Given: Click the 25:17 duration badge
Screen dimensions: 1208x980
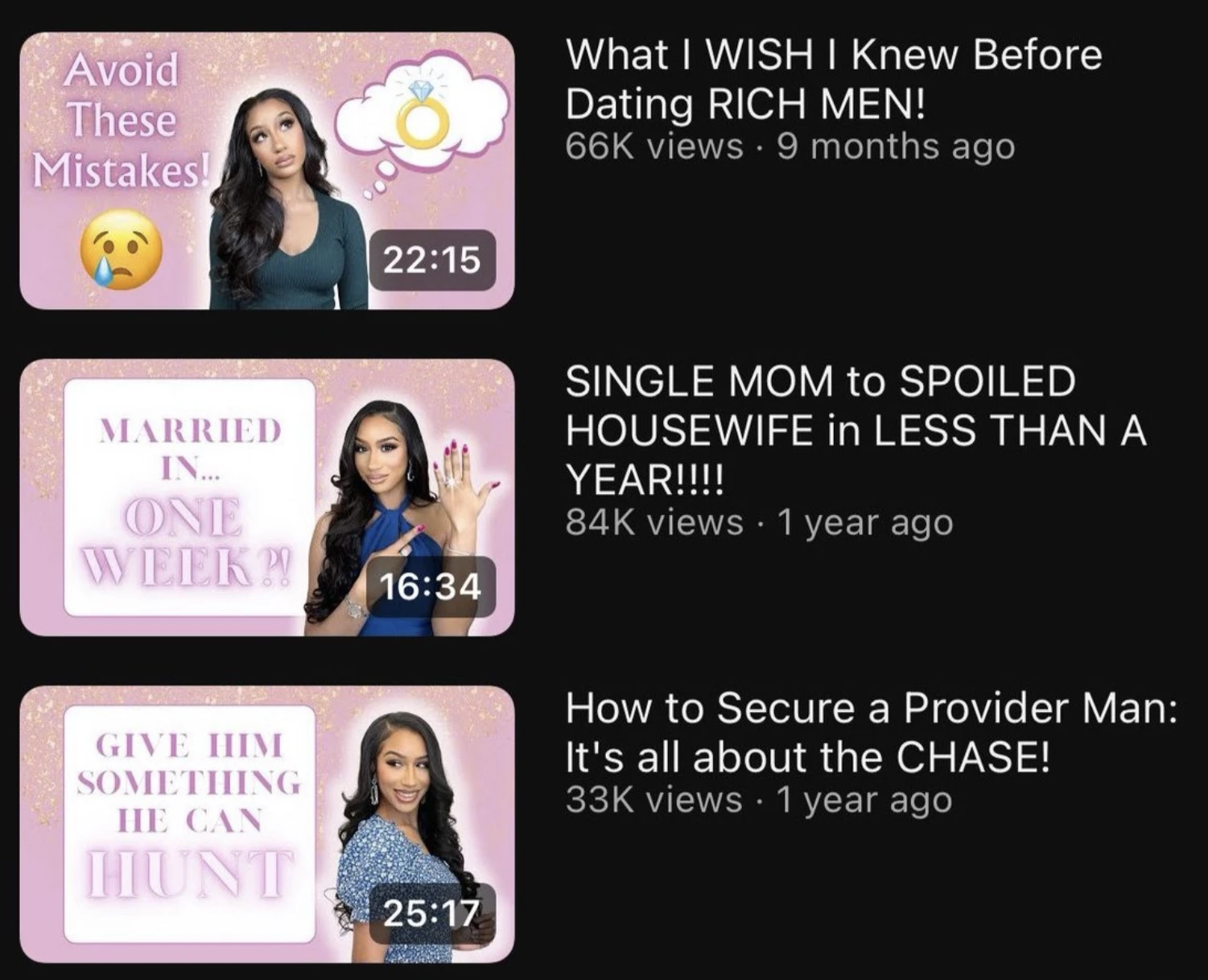Looking at the screenshot, I should point(432,913).
